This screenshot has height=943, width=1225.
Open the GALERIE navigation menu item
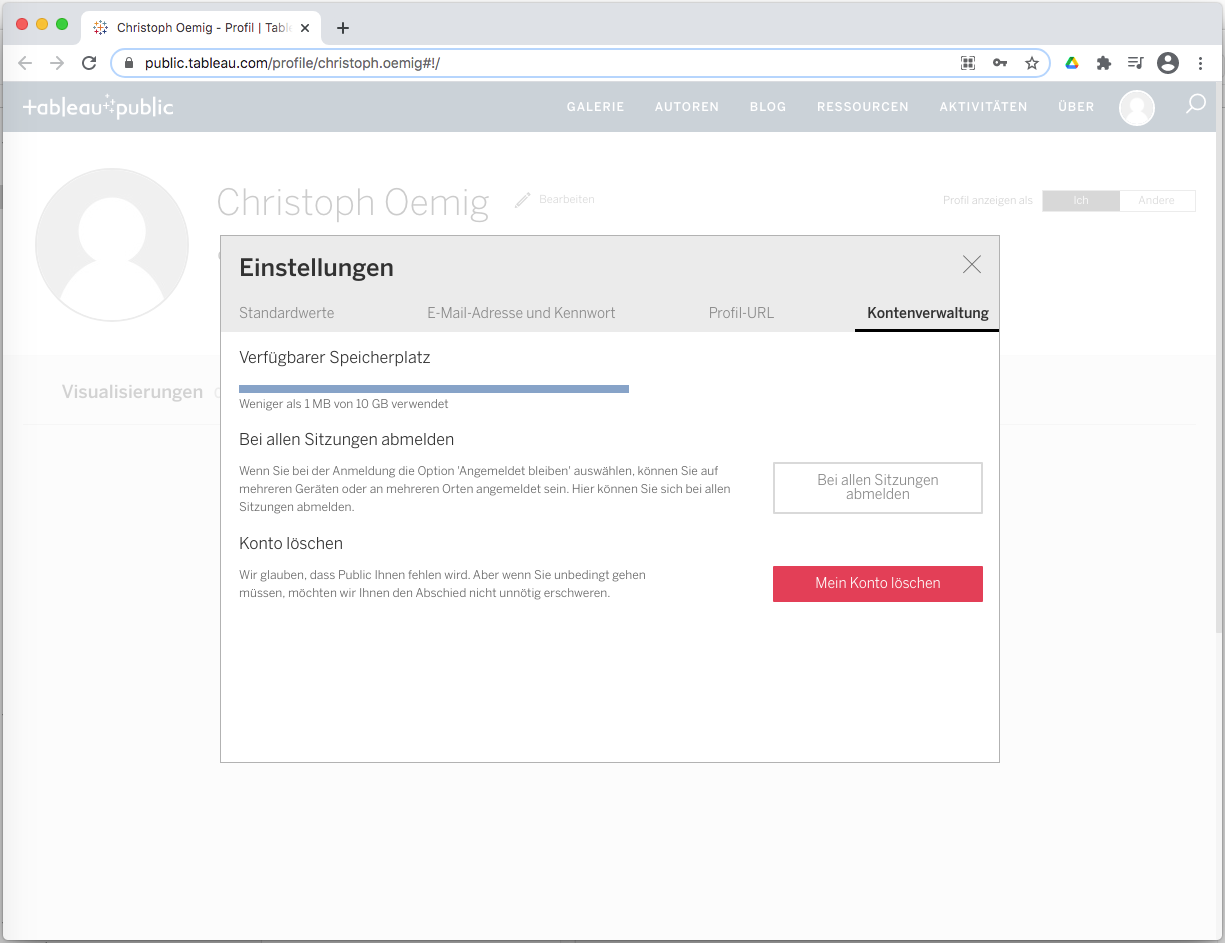pyautogui.click(x=595, y=107)
